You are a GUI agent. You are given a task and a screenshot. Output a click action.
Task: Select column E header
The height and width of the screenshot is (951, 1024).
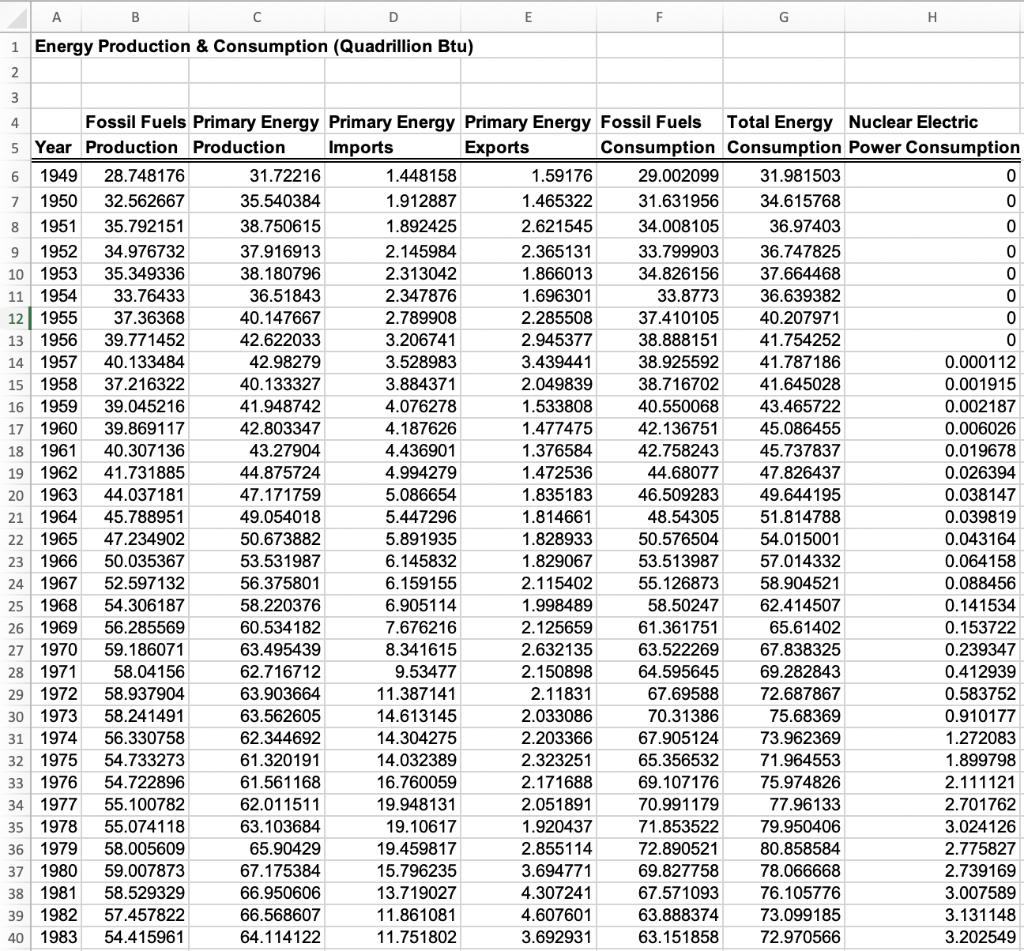click(x=528, y=17)
